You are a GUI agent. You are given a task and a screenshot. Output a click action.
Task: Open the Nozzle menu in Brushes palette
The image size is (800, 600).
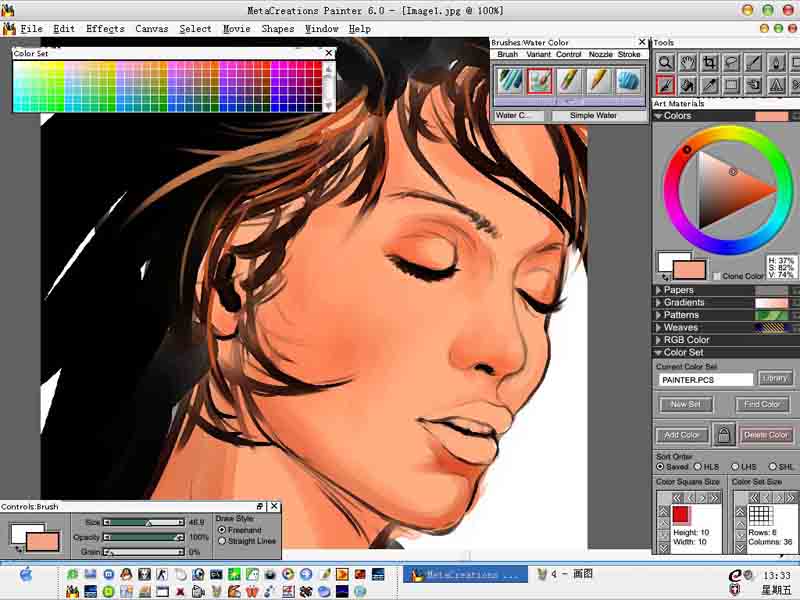click(x=601, y=54)
